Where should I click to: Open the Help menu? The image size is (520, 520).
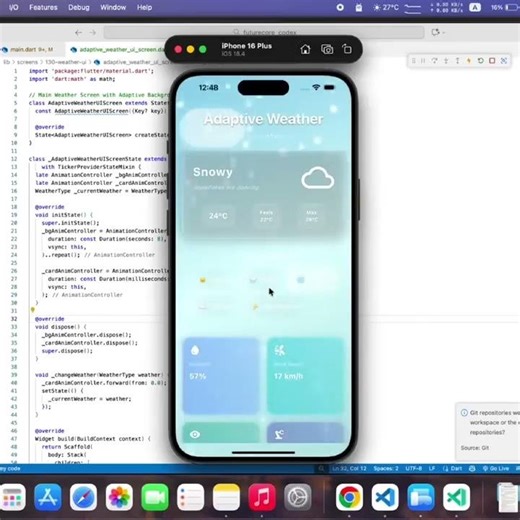point(144,7)
